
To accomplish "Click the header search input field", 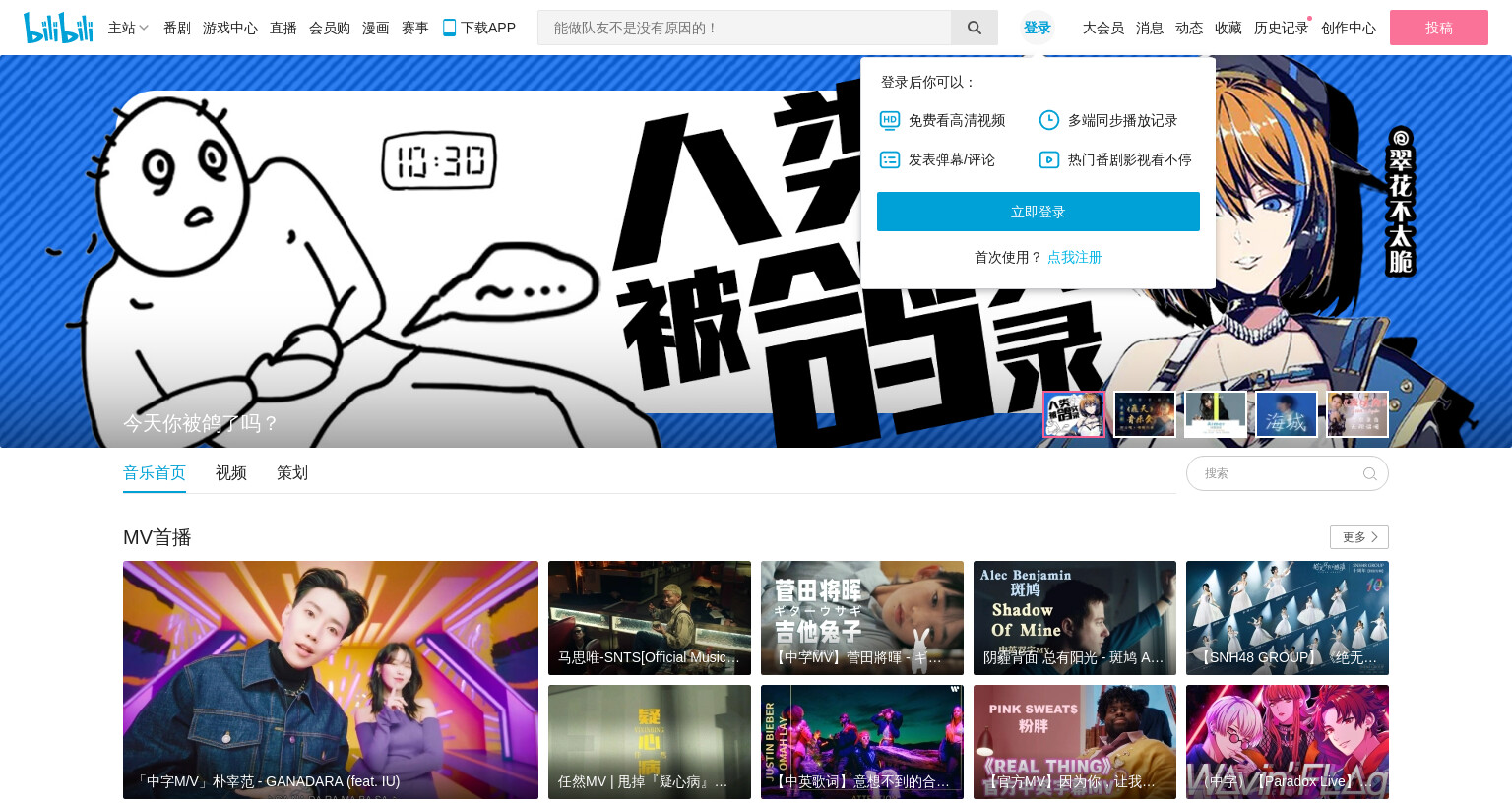I will [x=744, y=28].
